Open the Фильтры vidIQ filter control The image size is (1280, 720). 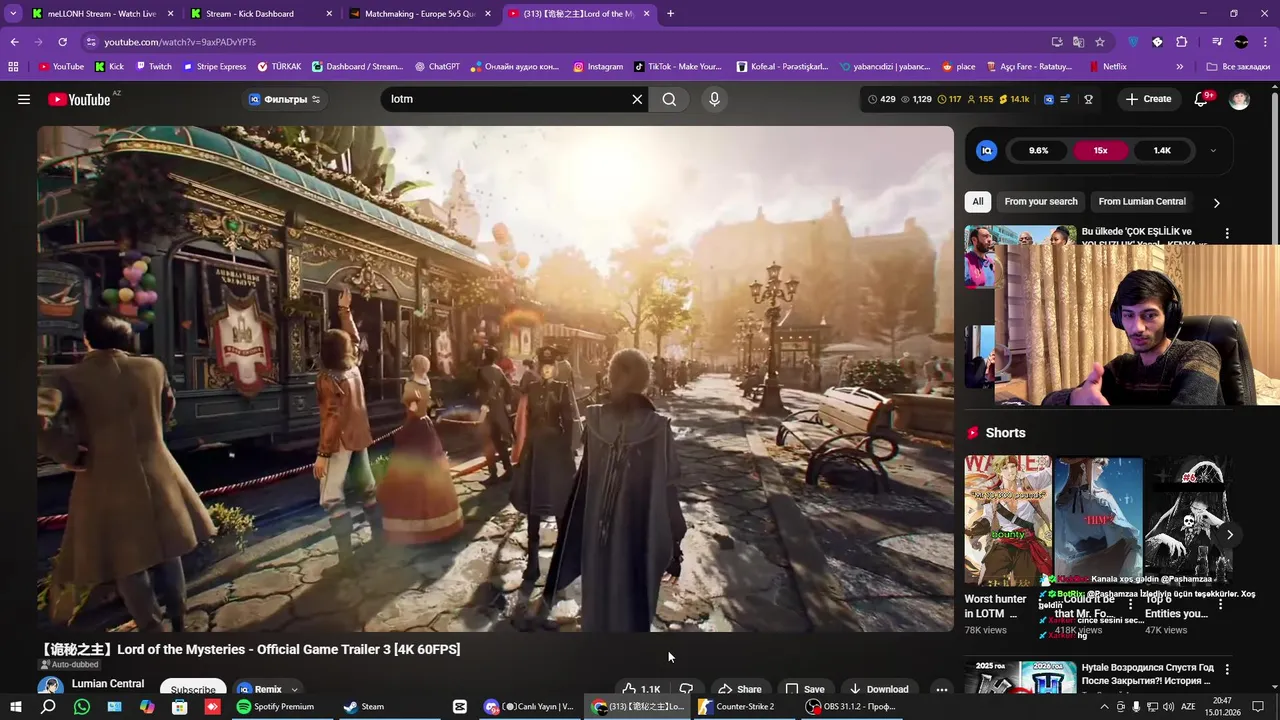285,99
